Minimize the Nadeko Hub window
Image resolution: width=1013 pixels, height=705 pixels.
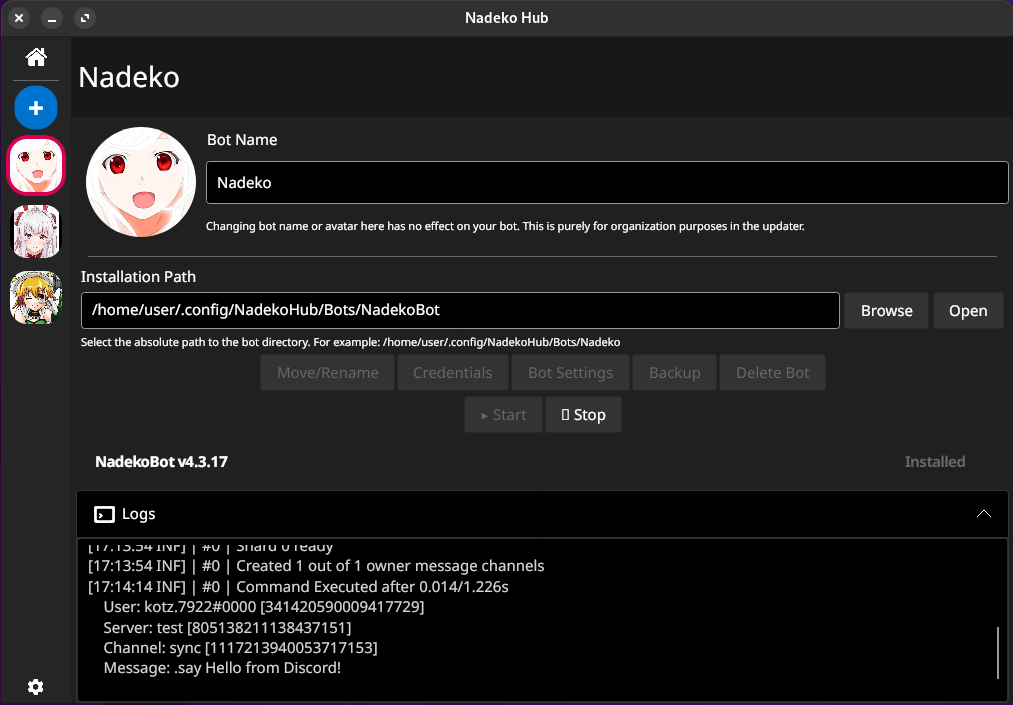pos(52,18)
